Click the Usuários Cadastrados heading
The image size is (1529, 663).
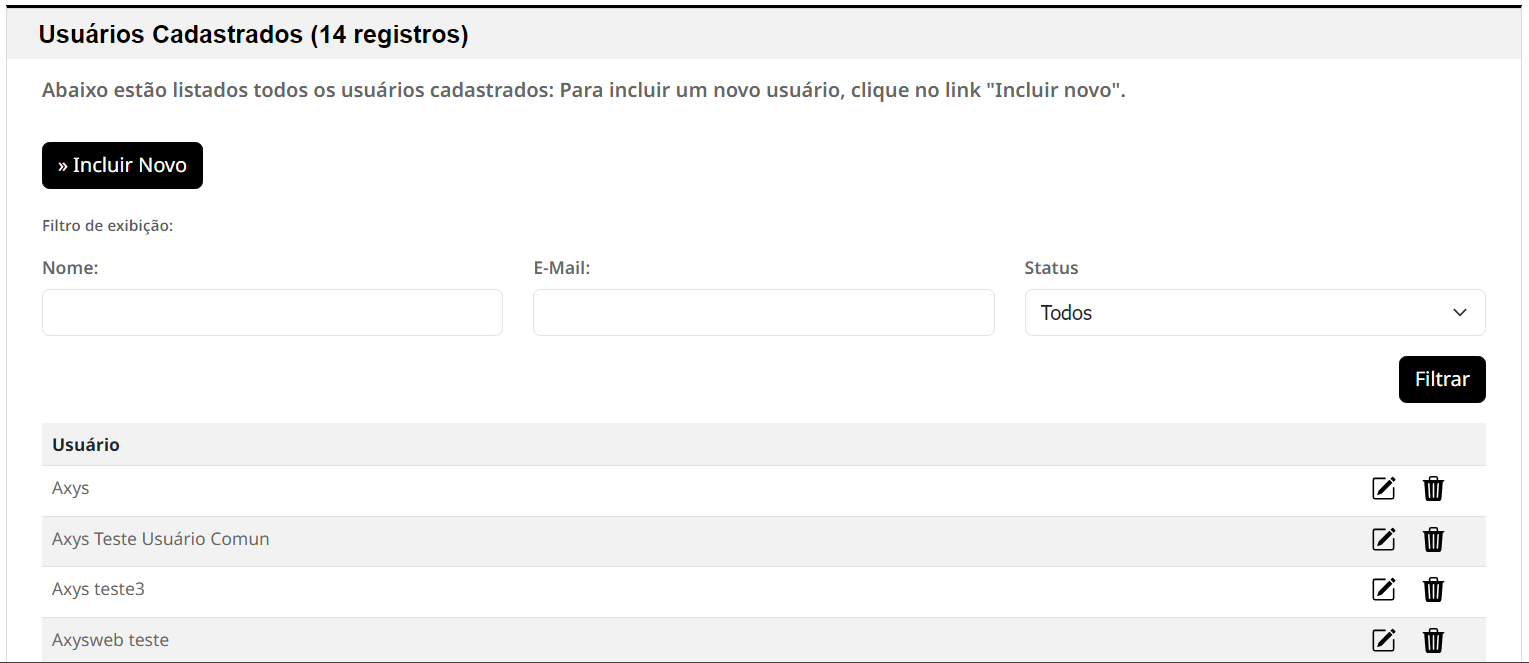click(x=253, y=35)
